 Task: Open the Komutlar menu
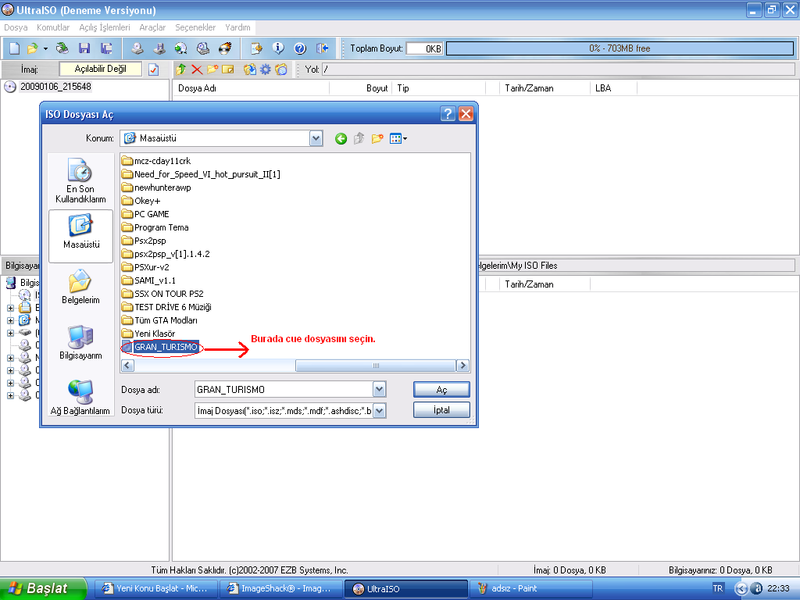[x=53, y=28]
